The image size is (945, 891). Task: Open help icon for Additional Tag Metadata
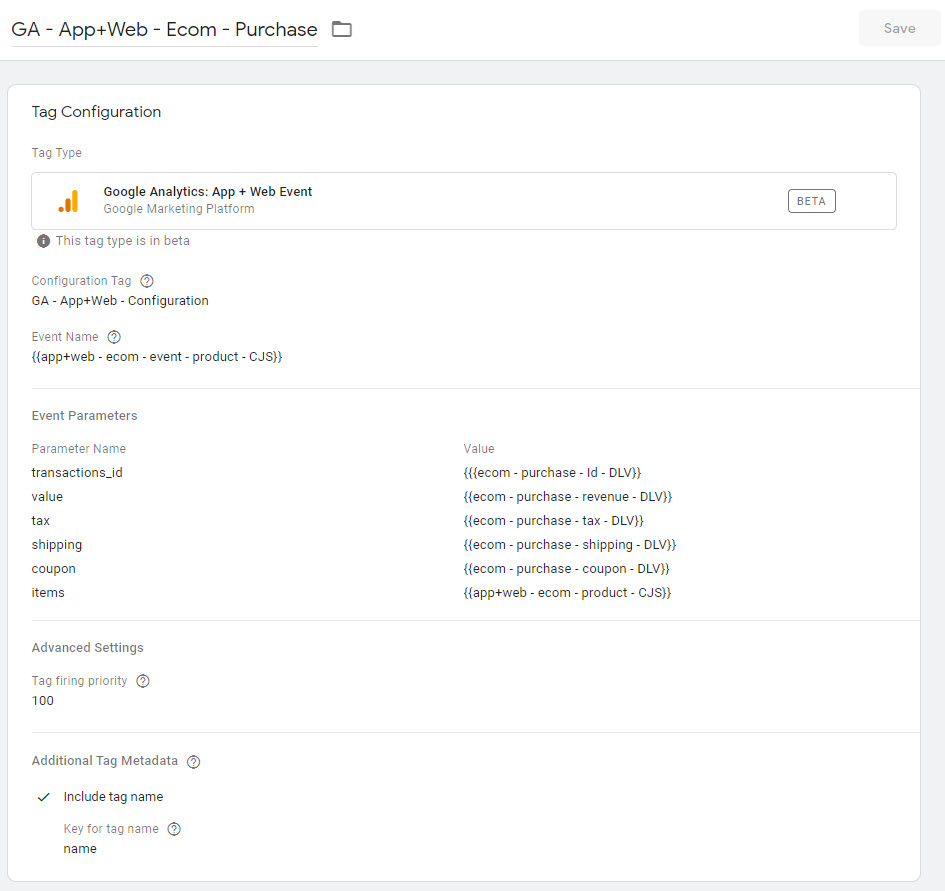tap(193, 761)
